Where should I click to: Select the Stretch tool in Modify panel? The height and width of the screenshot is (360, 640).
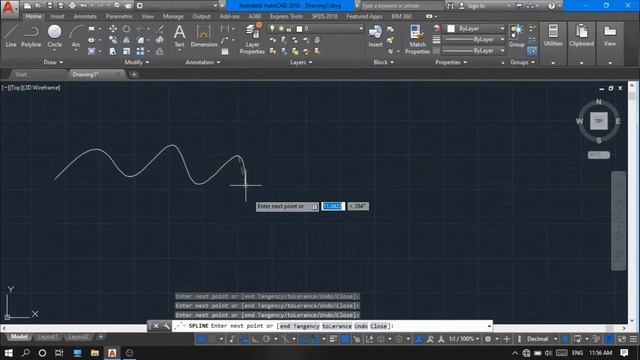point(113,51)
